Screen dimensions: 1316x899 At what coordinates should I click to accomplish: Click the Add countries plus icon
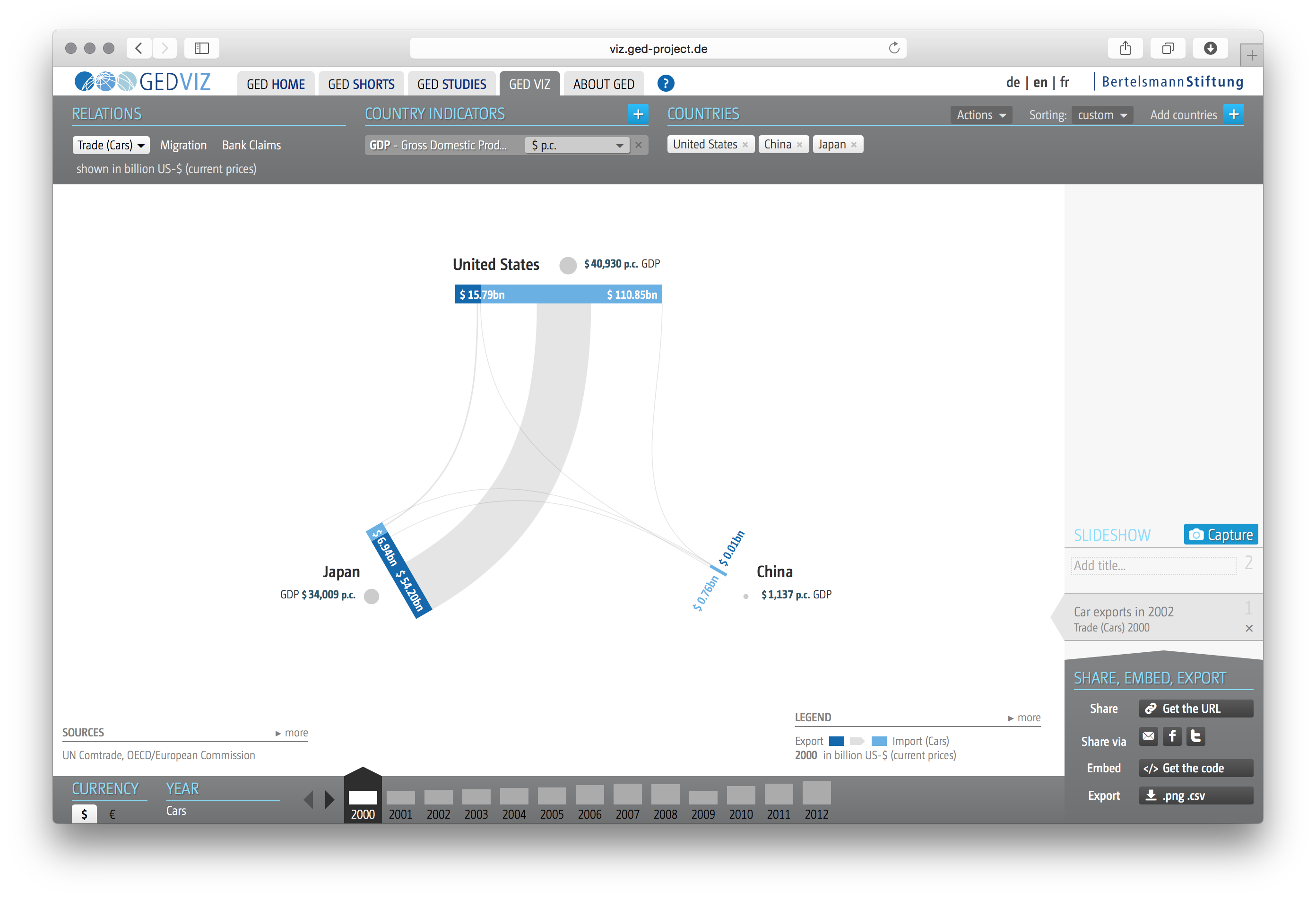tap(1233, 114)
